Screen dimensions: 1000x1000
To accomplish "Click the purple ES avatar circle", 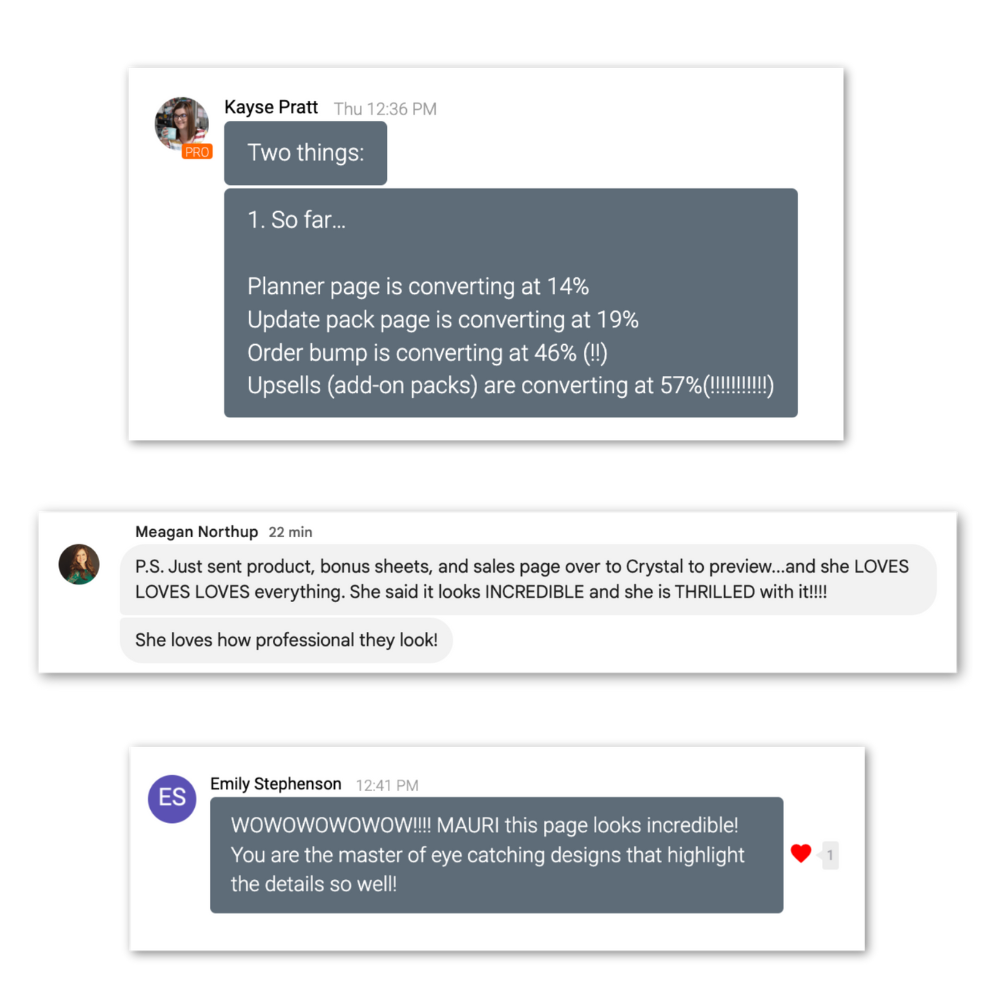I will pos(172,798).
